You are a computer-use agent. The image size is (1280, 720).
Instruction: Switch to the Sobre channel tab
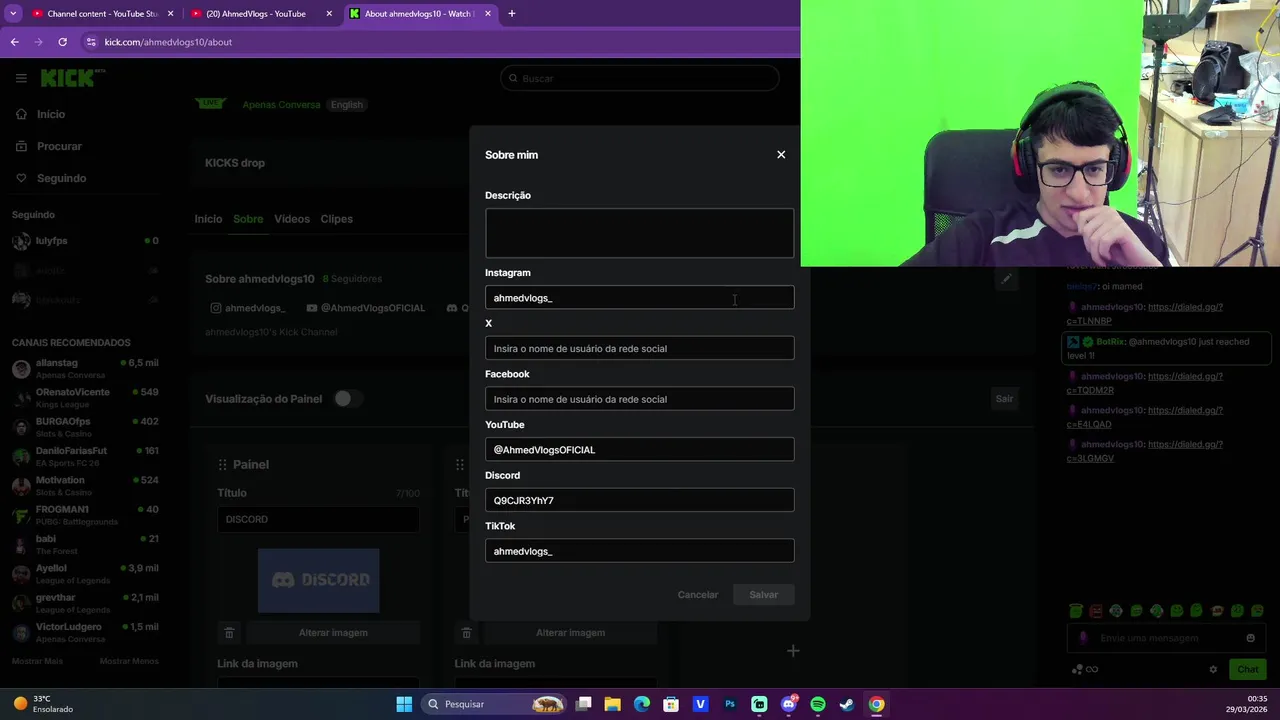click(248, 219)
